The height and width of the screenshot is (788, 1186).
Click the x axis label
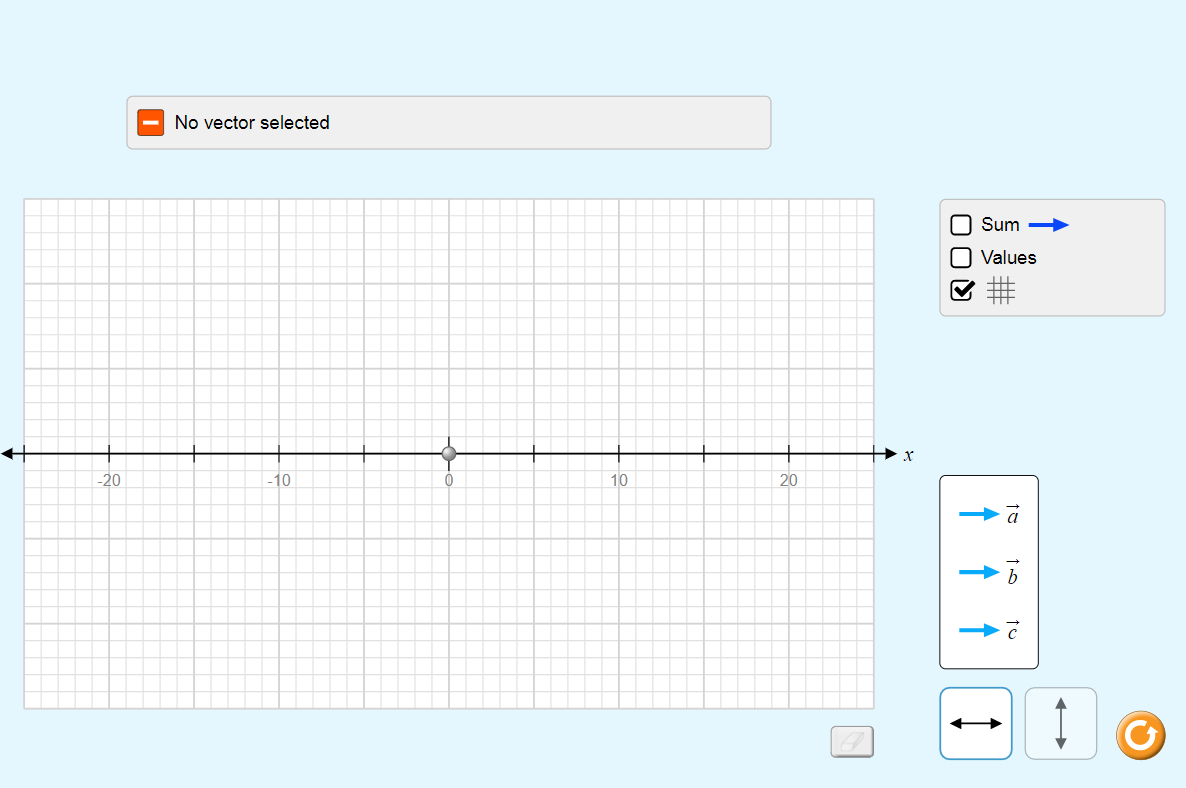(x=908, y=455)
